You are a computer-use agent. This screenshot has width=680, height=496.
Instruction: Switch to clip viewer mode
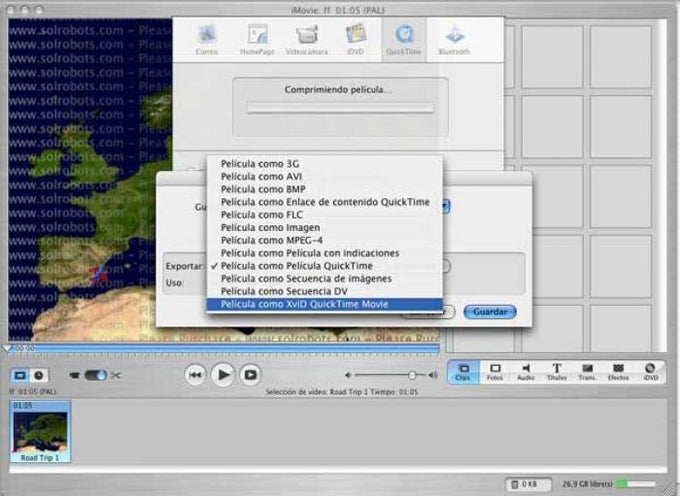(20, 375)
